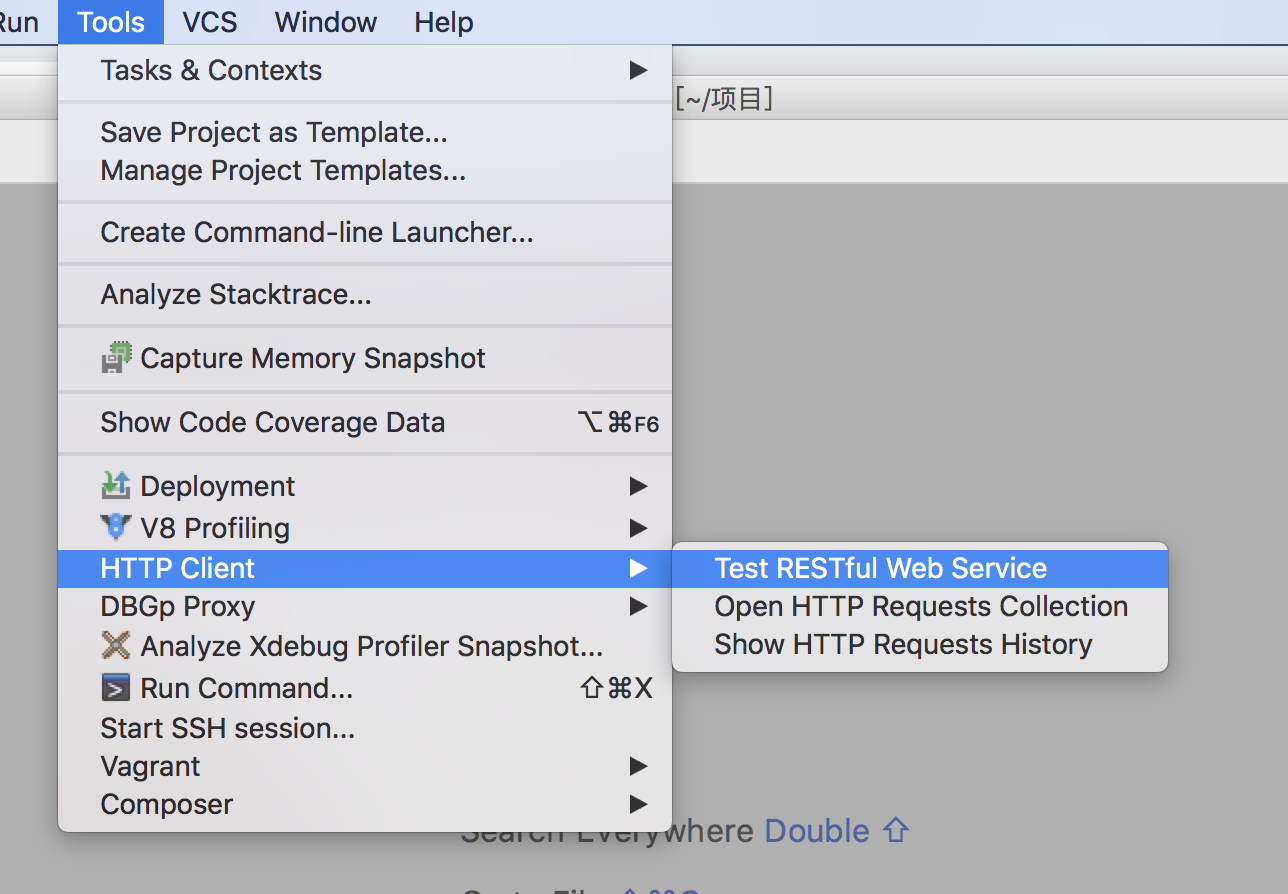
Task: Select Analyze Stacktrace...
Action: coord(365,294)
